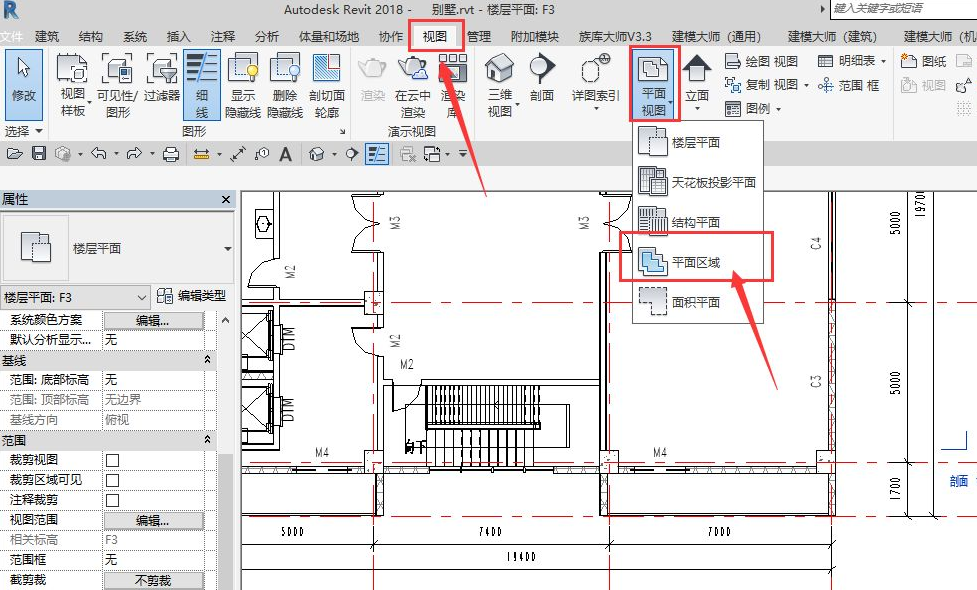This screenshot has height=590, width=977.
Task: Select the Thin Lines (细线) tool
Action: (202, 85)
